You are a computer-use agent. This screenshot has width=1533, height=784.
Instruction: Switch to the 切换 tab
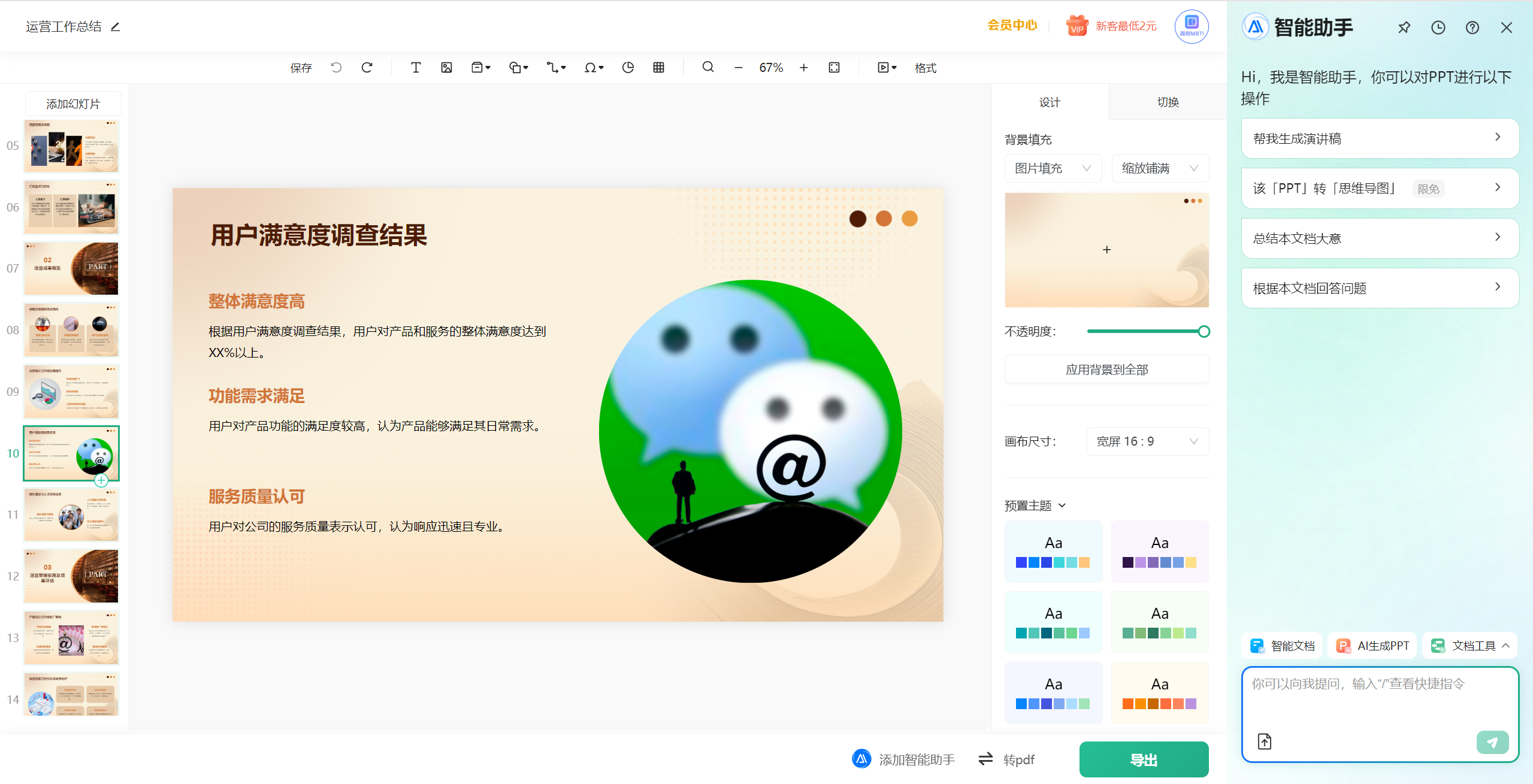coord(1168,102)
